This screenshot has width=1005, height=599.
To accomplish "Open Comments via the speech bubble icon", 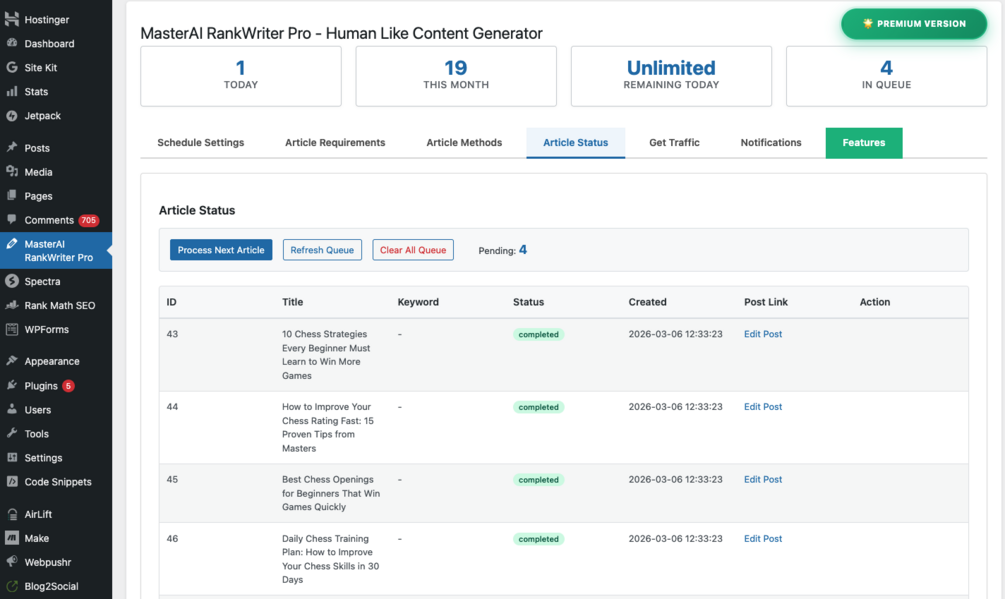I will click(x=12, y=220).
